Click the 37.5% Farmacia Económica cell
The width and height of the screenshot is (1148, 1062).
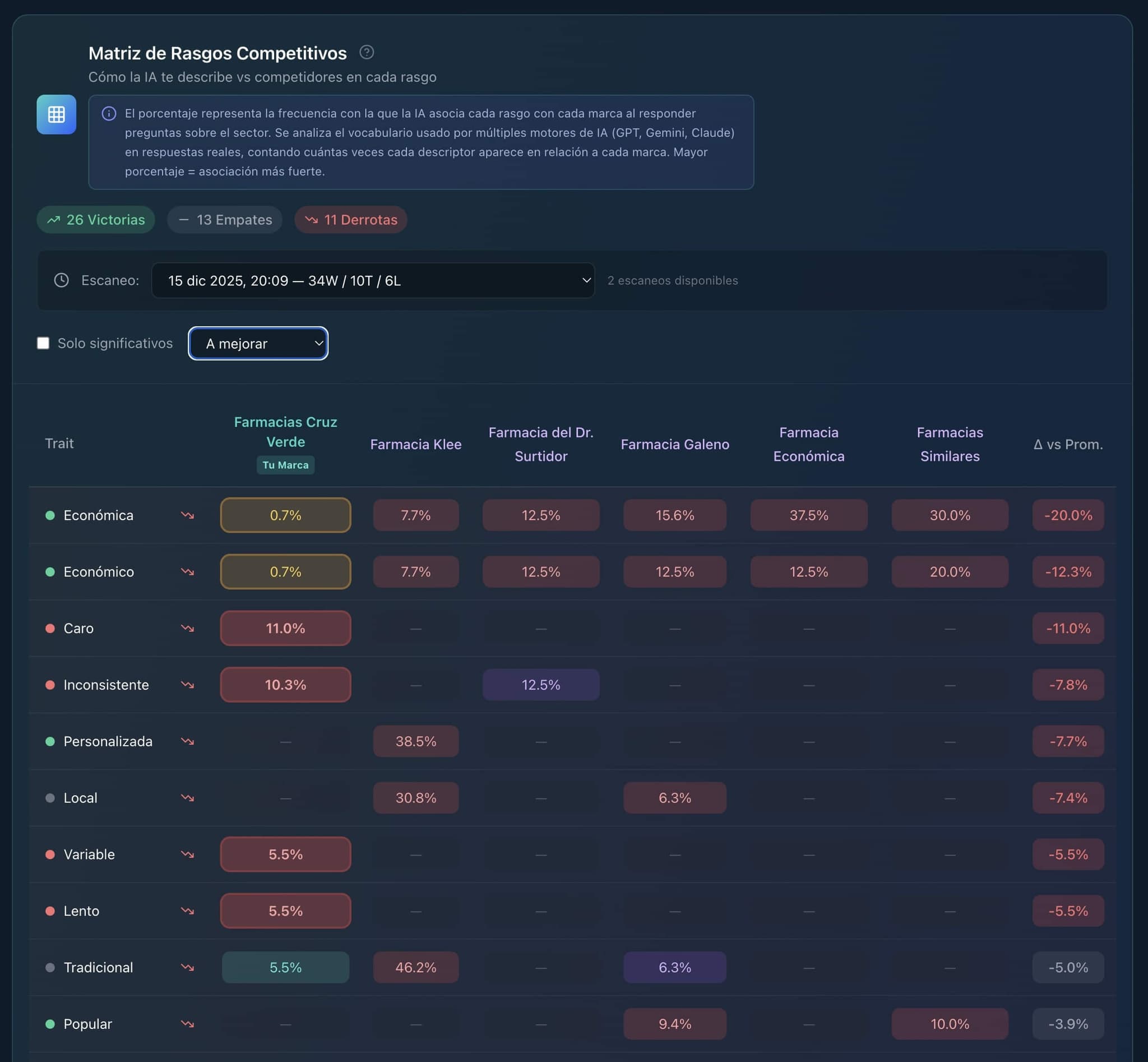pos(808,515)
